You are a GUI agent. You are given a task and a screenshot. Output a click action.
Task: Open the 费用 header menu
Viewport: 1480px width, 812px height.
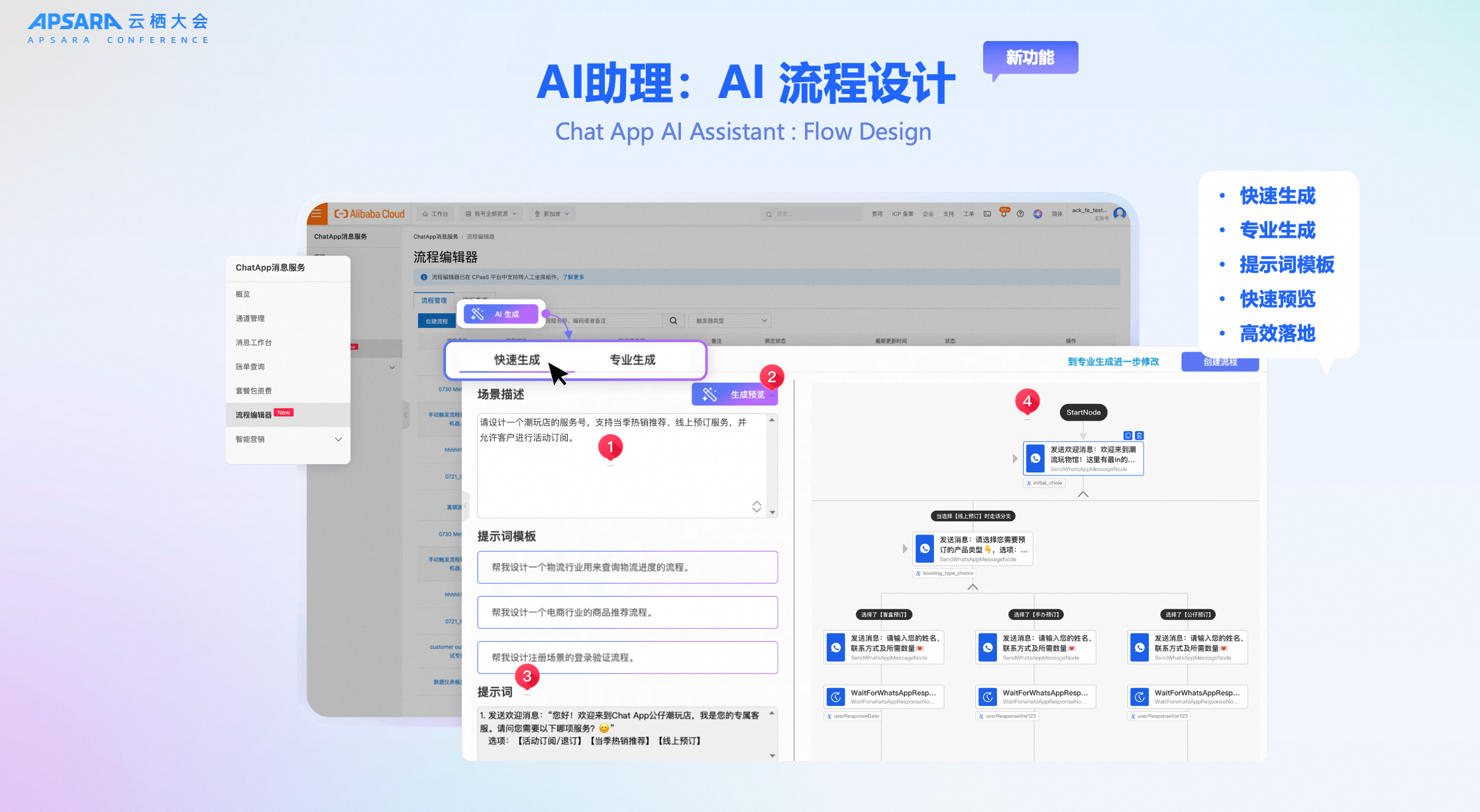tap(877, 214)
